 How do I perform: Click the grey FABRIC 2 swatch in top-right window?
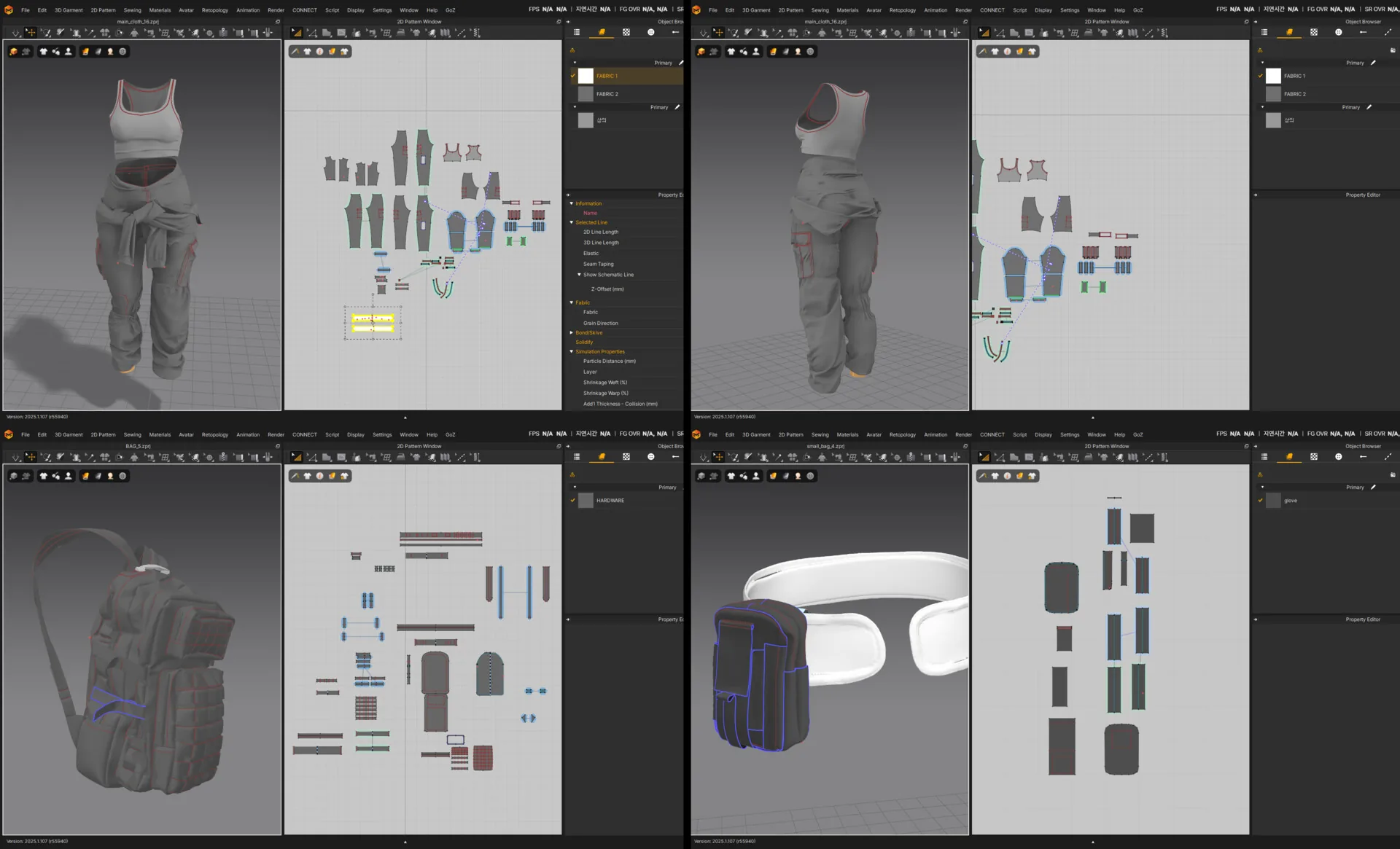click(1273, 94)
